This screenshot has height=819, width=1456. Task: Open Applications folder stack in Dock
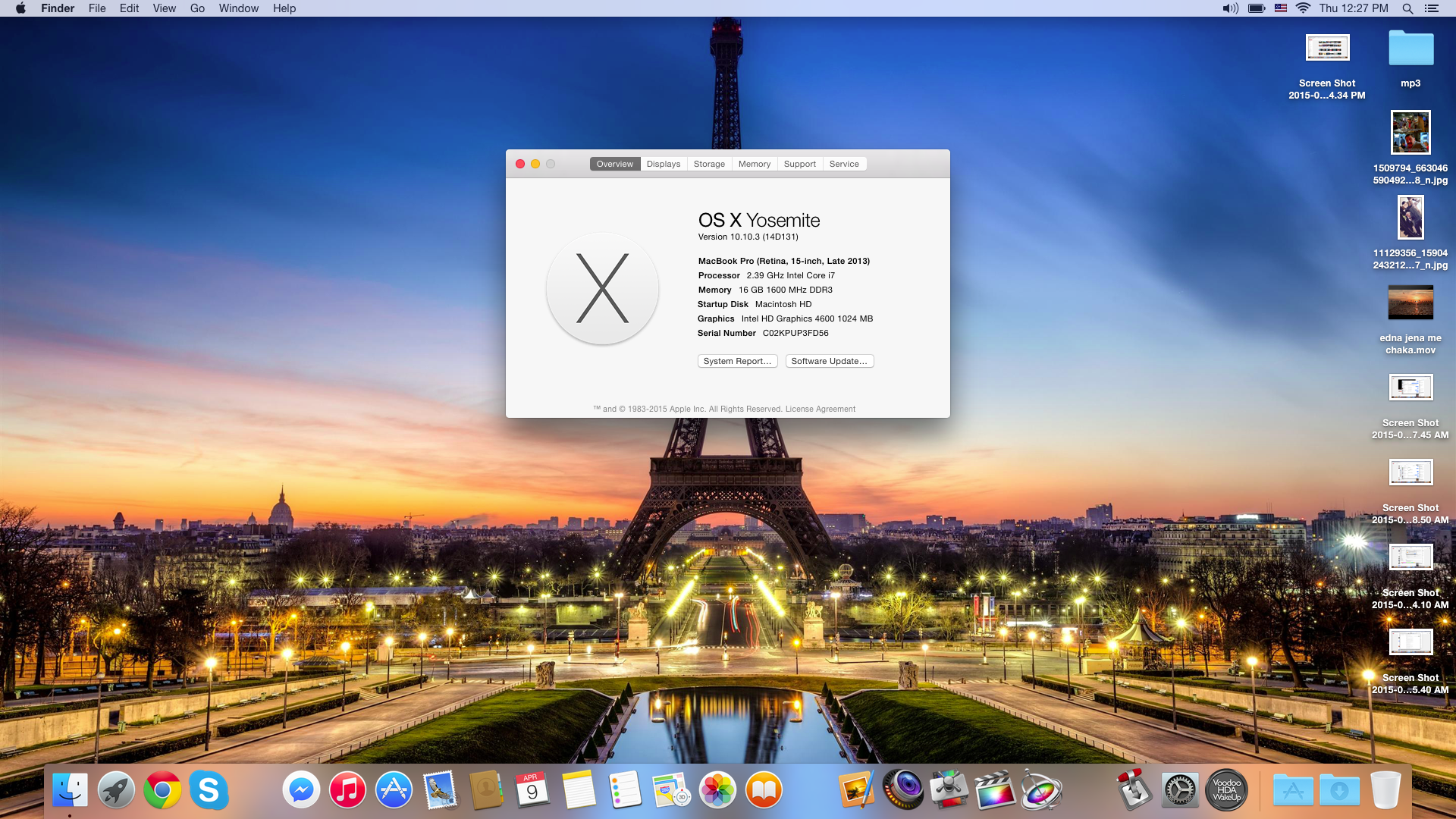(x=1293, y=790)
